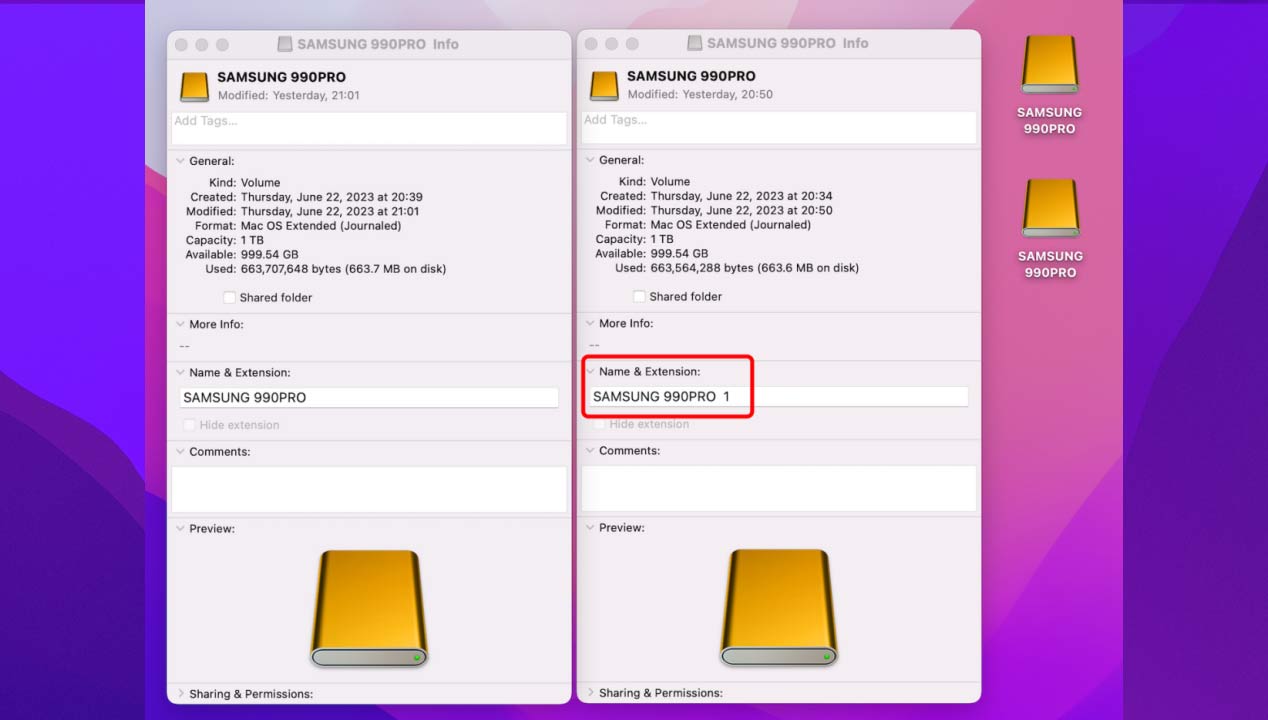Click the drive preview image in left Info window
Screen dimensions: 1268x720
369,608
